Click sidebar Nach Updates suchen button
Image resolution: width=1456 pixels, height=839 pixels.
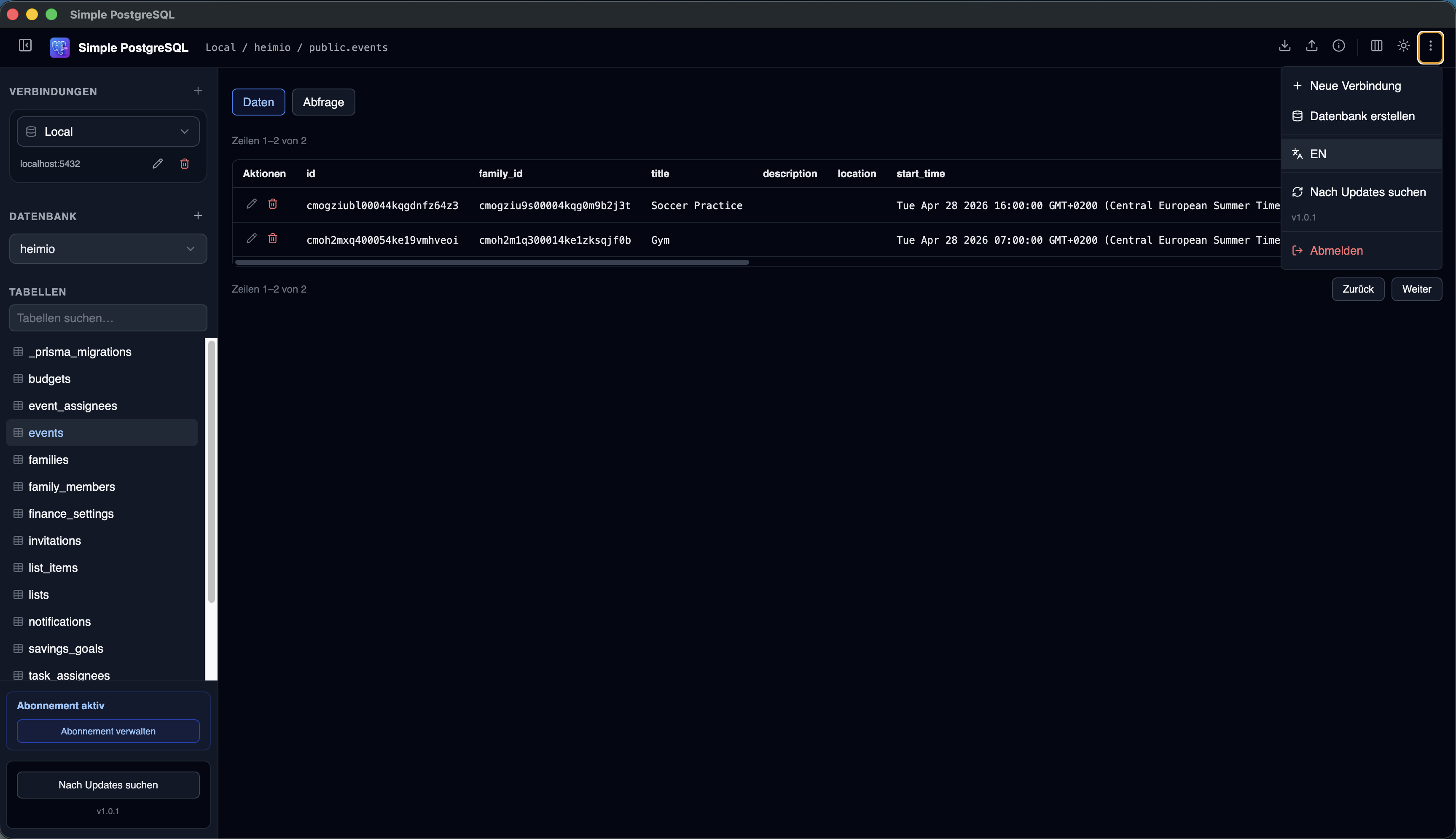(x=108, y=785)
